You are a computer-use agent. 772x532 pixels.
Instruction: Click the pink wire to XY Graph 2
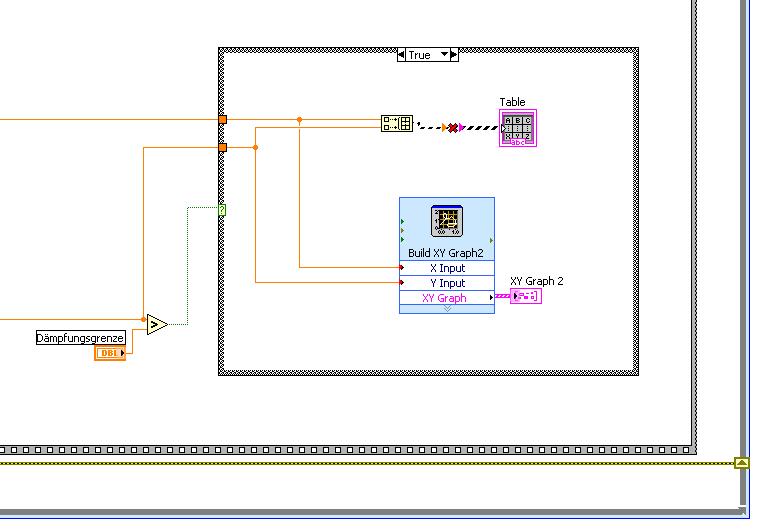502,296
